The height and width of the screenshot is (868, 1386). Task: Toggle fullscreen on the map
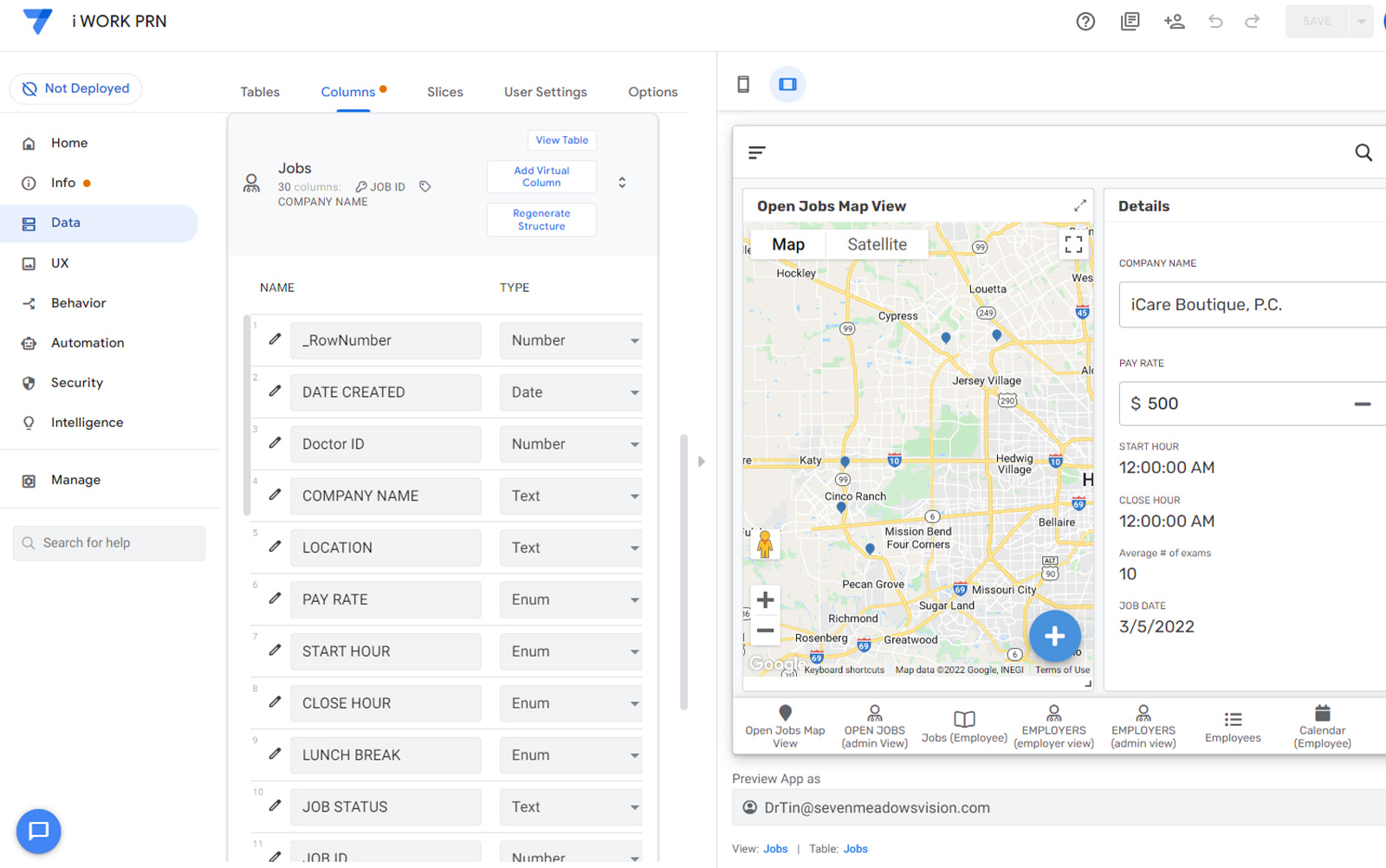[x=1073, y=244]
